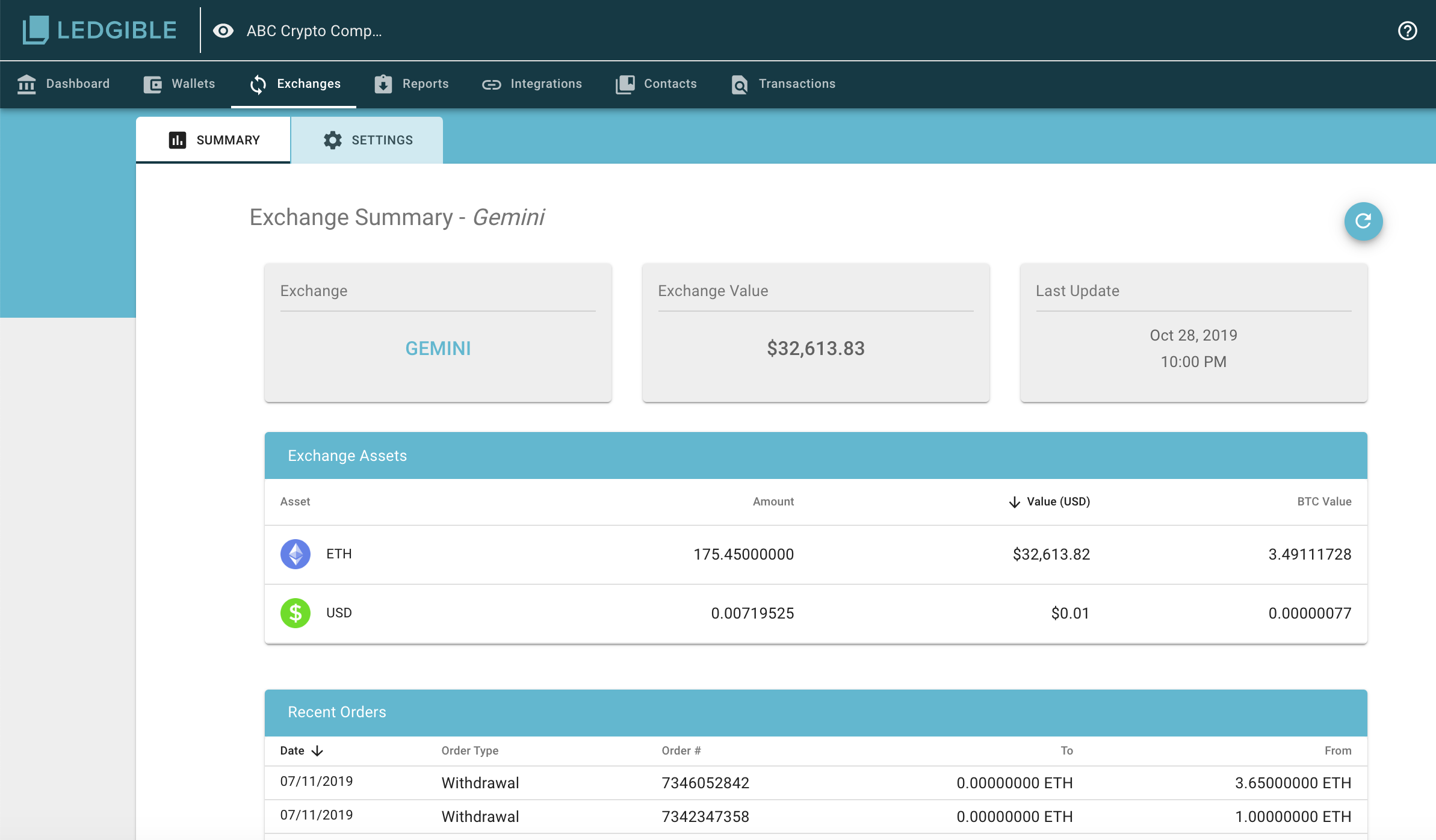Go to Dashboard menu item
The image size is (1436, 840).
click(63, 84)
